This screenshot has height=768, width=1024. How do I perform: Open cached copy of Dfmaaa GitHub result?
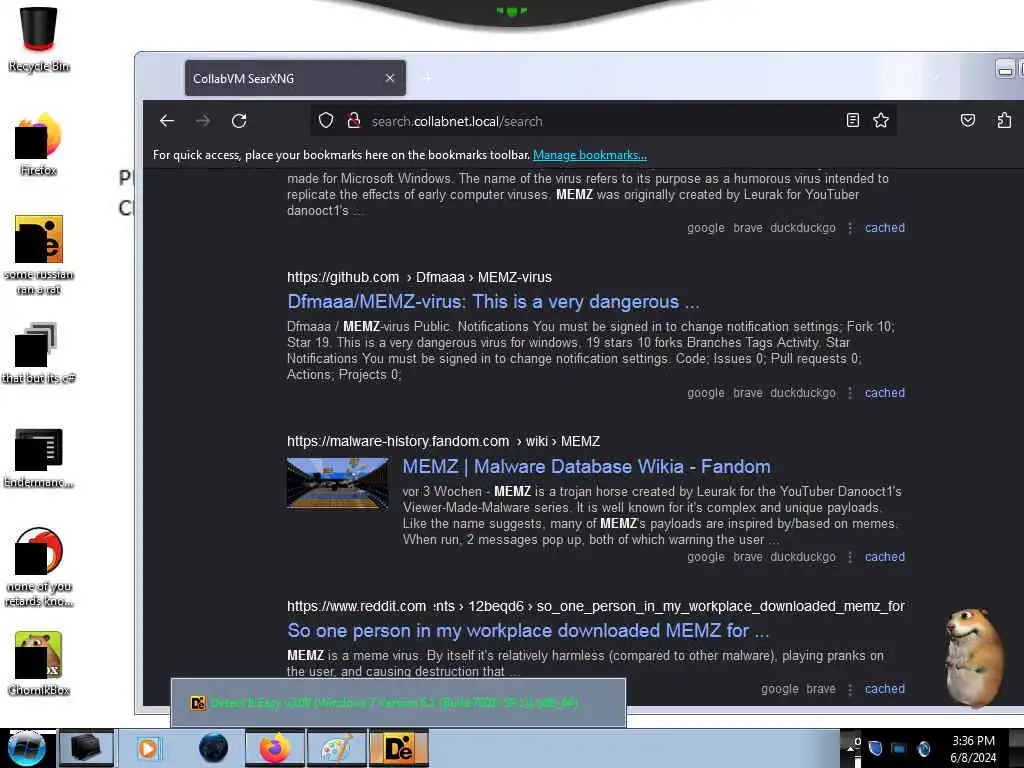tap(885, 392)
